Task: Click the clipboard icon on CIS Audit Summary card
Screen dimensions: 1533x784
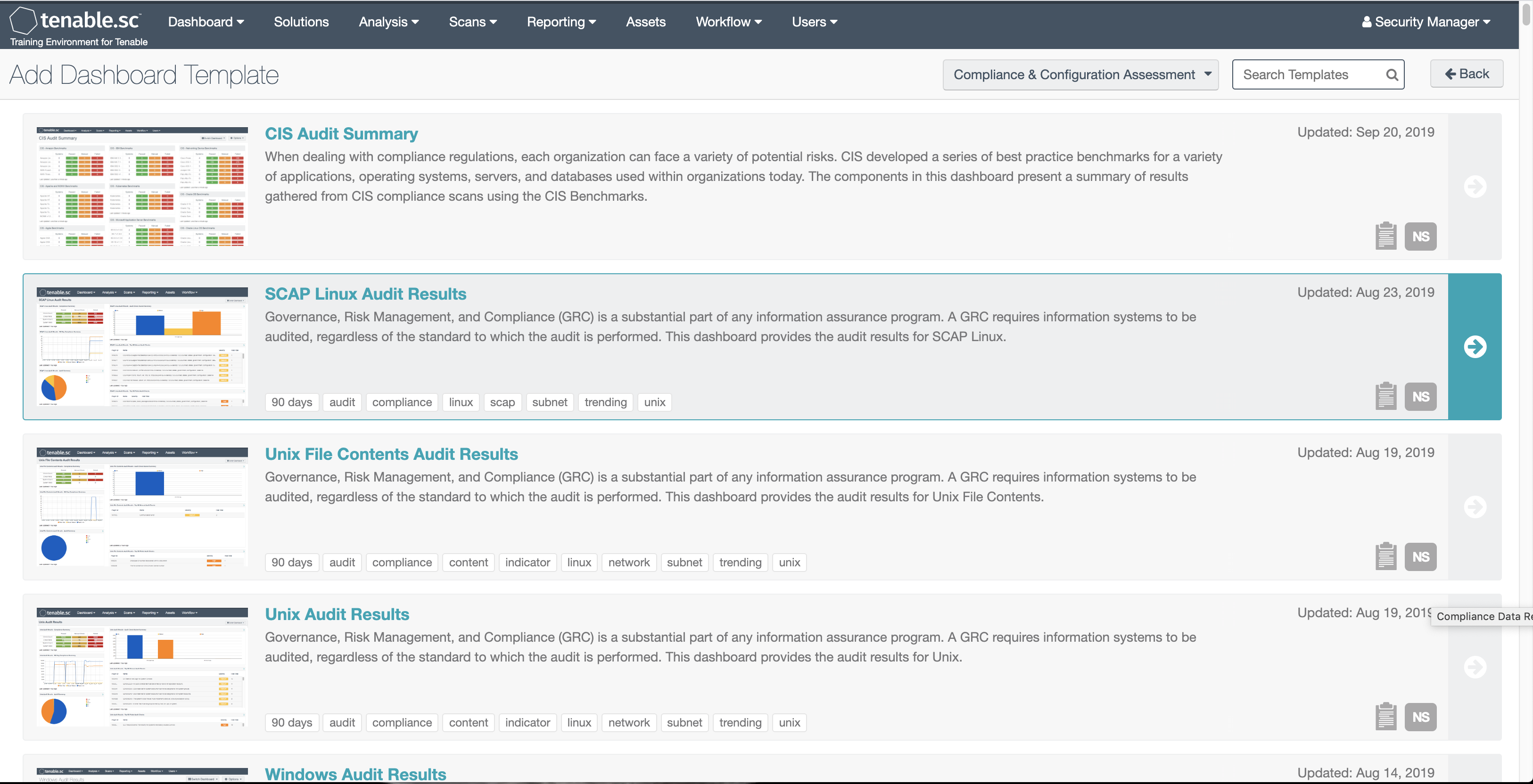Action: click(x=1386, y=236)
